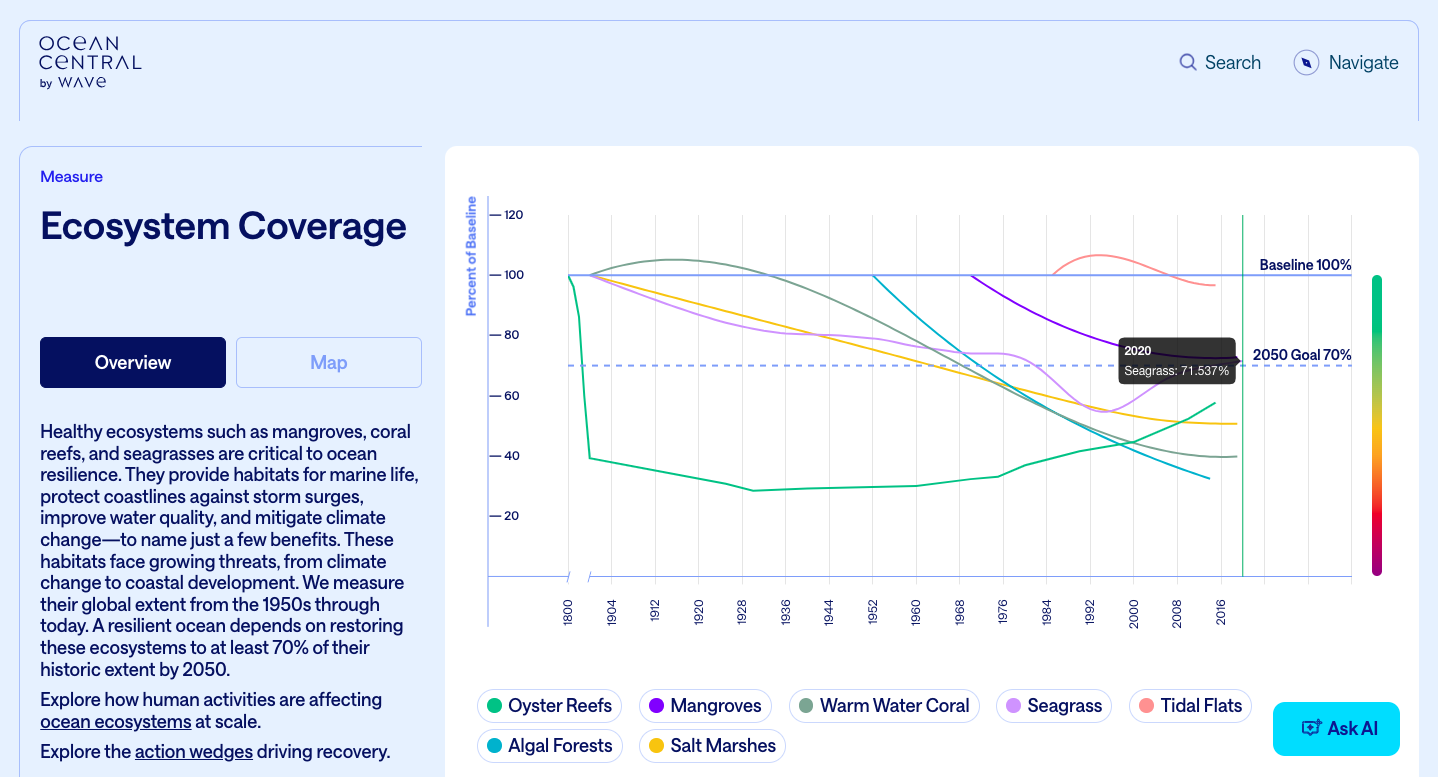Screen dimensions: 1438x777
Task: Click the Baseline 100% label
Action: point(1305,265)
